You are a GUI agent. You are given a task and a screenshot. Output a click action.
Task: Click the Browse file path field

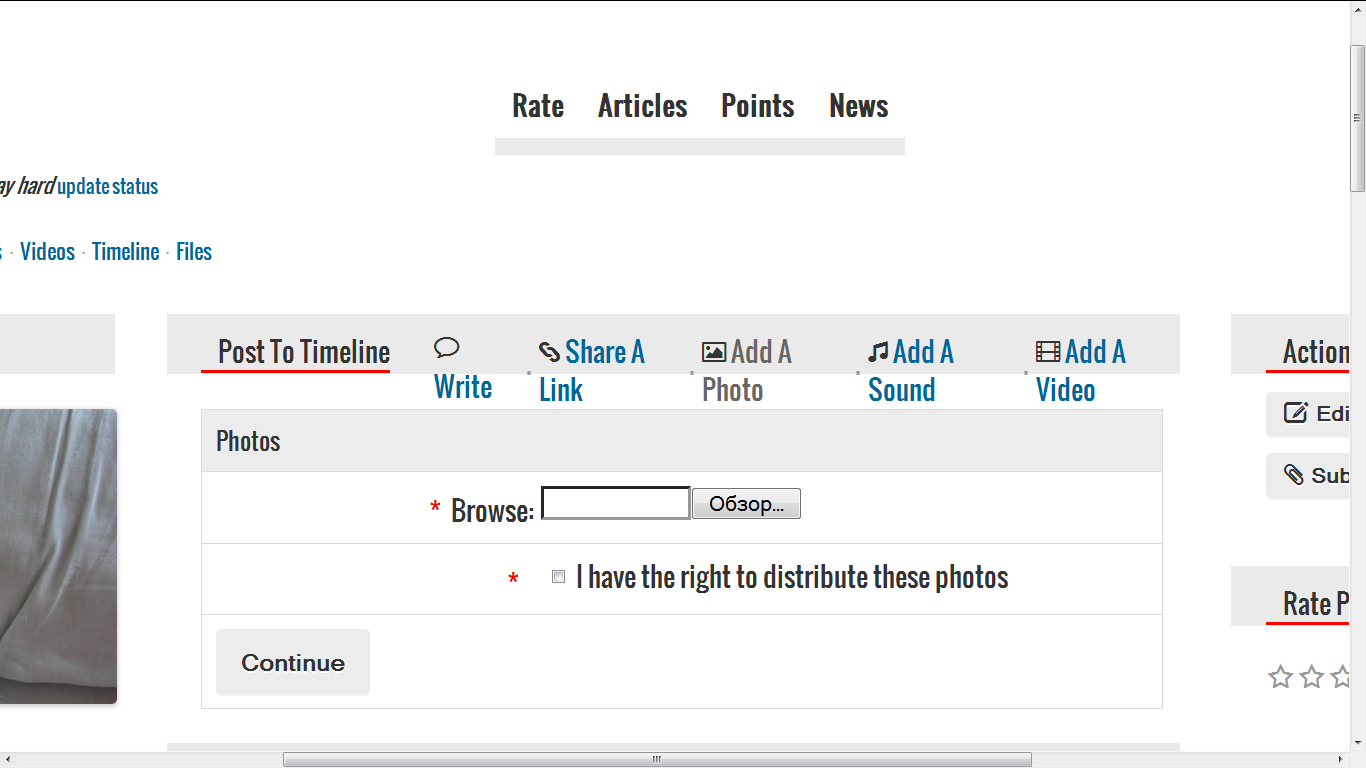coord(616,503)
